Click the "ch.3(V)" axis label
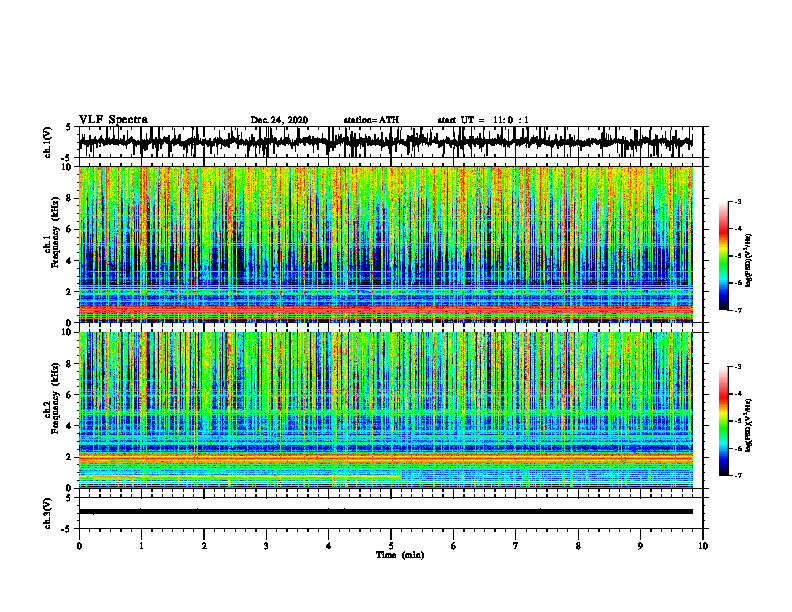This screenshot has width=792, height=612. coord(48,513)
